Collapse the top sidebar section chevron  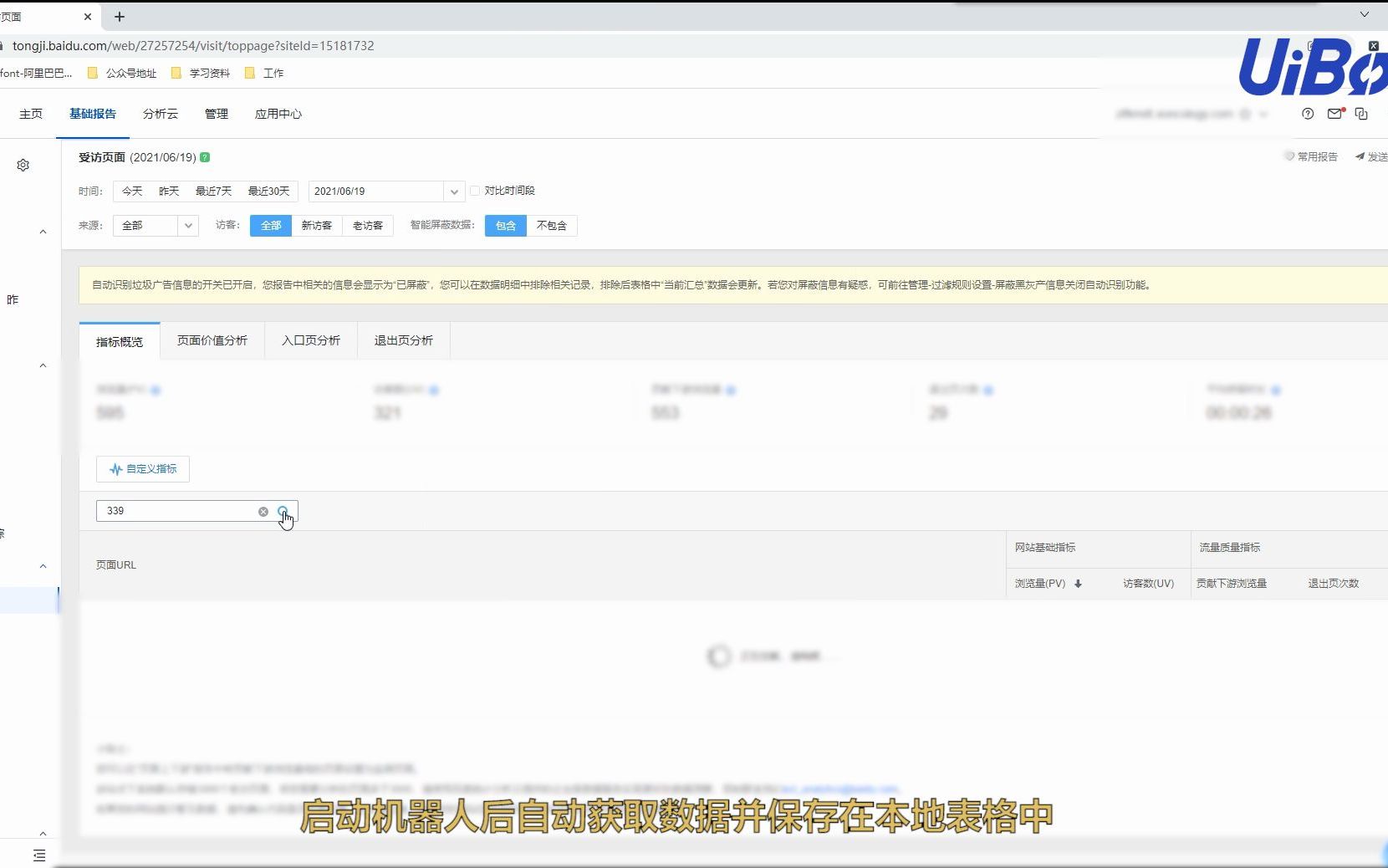coord(43,232)
